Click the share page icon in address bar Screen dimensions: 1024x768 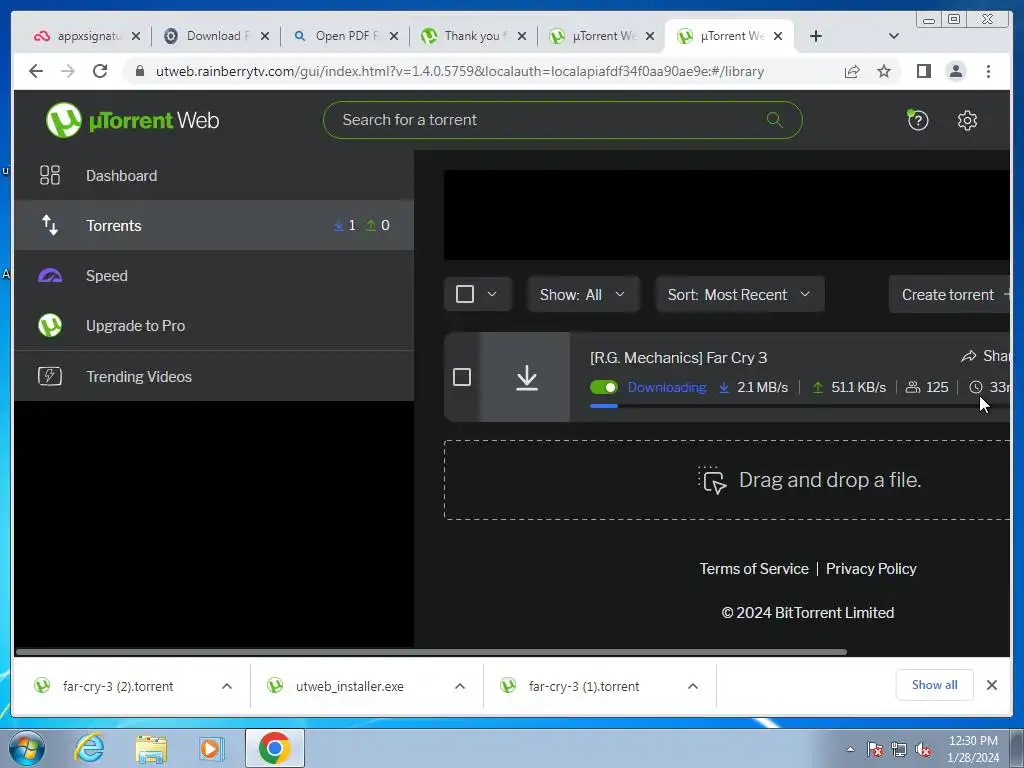pos(852,71)
